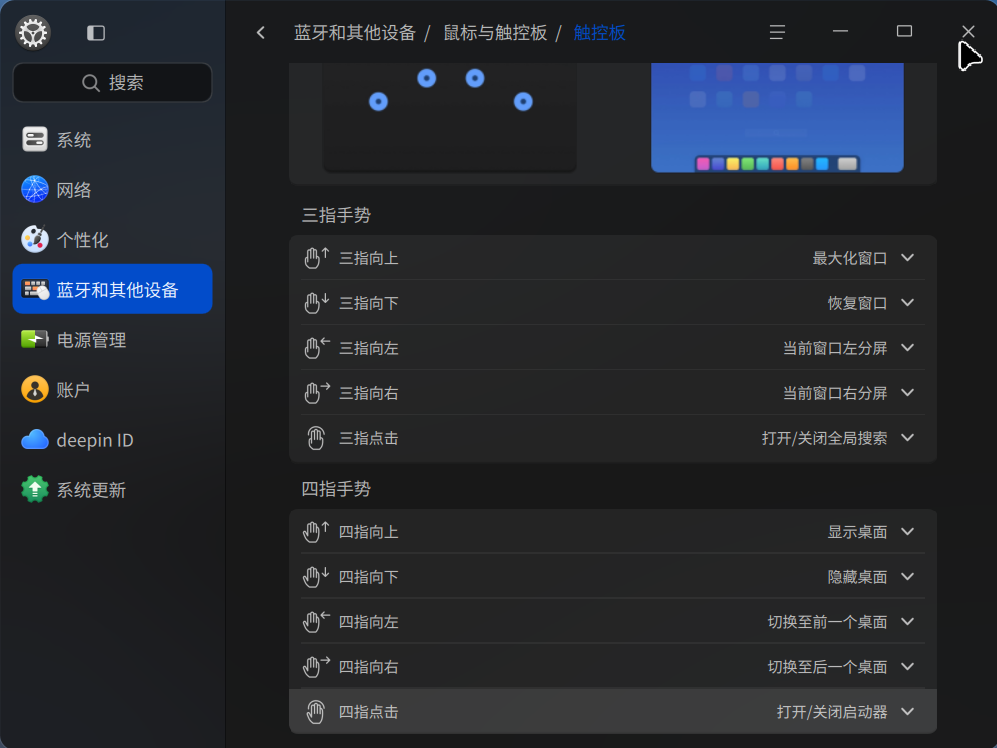The width and height of the screenshot is (997, 748).
Task: Click the 四指手势 section heading
Action: click(336, 488)
